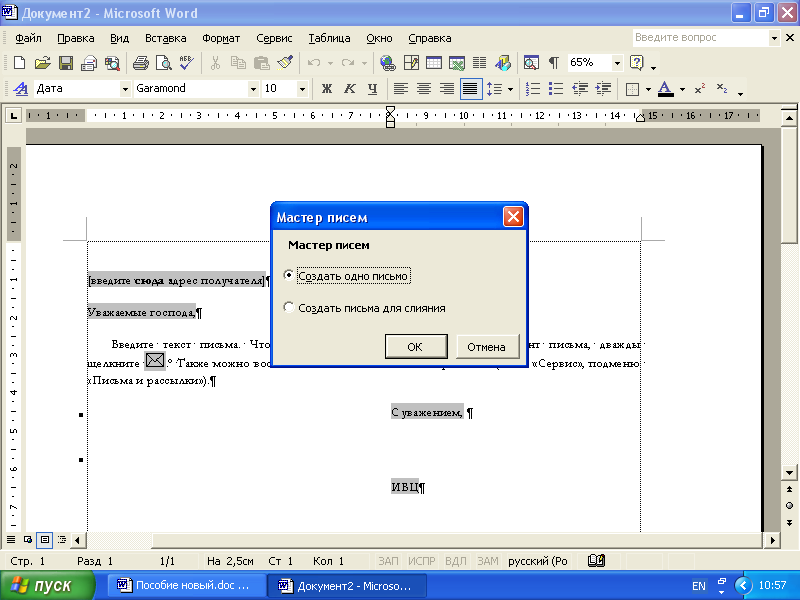
Task: Open the Правка menu
Action: 76,38
